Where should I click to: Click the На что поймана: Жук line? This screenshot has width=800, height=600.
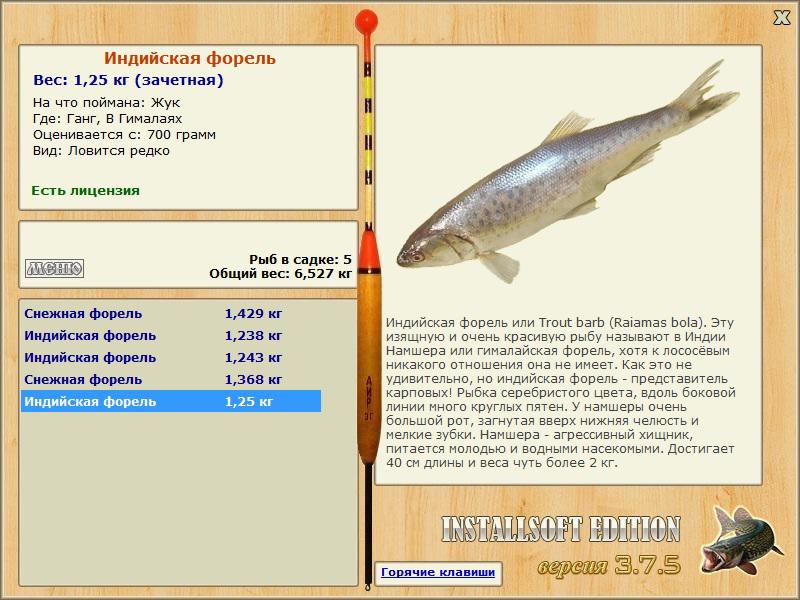coord(106,103)
